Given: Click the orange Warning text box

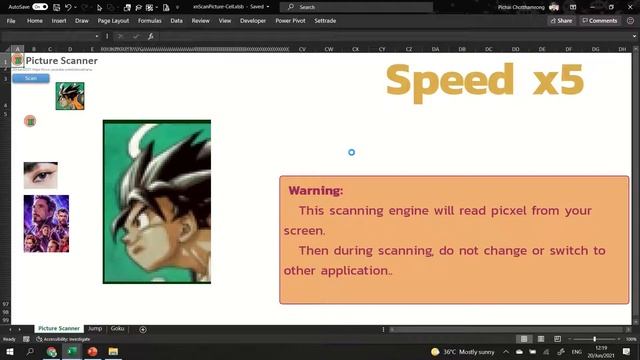Looking at the screenshot, I should pos(454,240).
